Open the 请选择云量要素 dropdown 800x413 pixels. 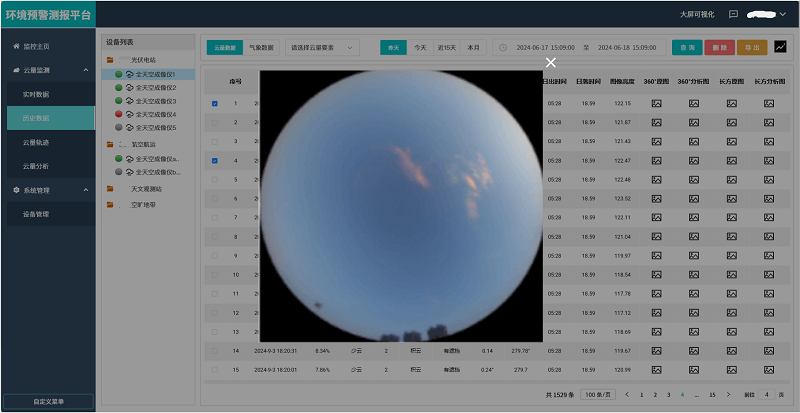click(x=322, y=47)
